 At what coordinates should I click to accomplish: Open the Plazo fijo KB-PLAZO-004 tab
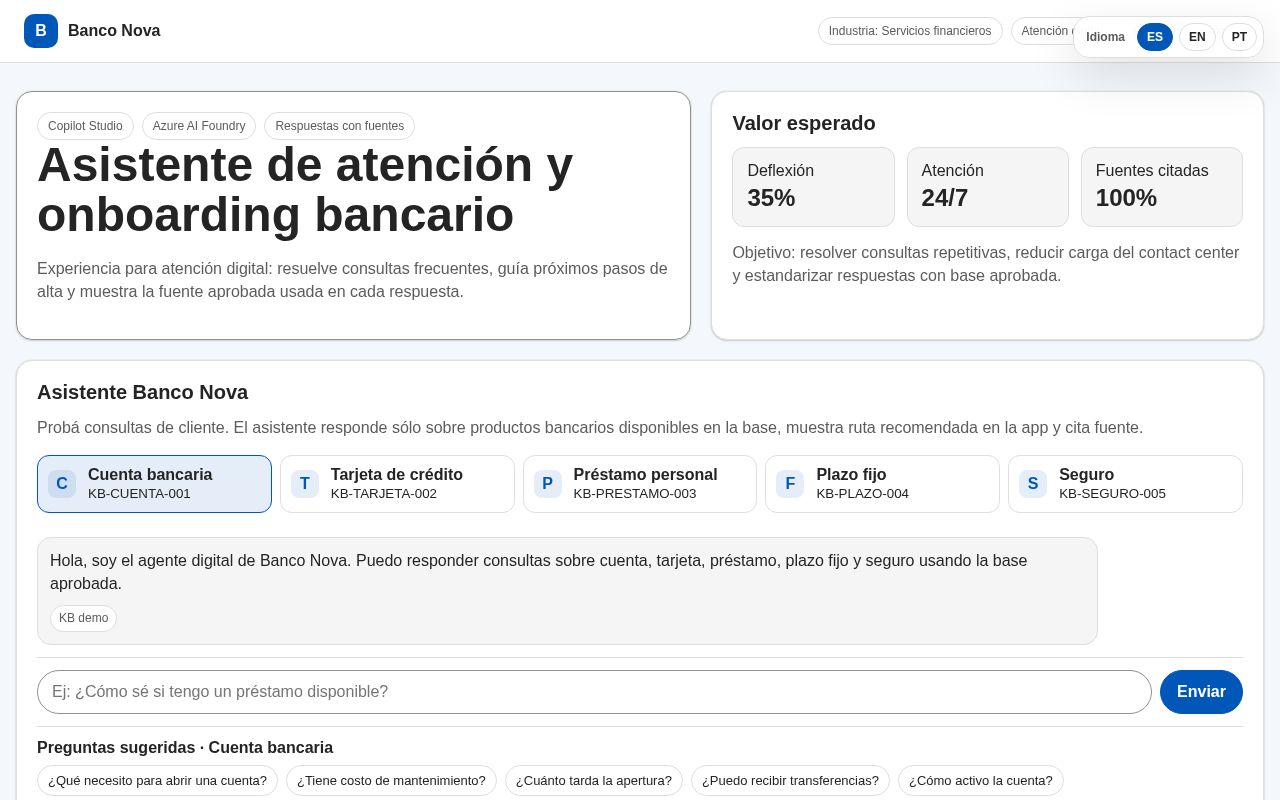tap(882, 484)
